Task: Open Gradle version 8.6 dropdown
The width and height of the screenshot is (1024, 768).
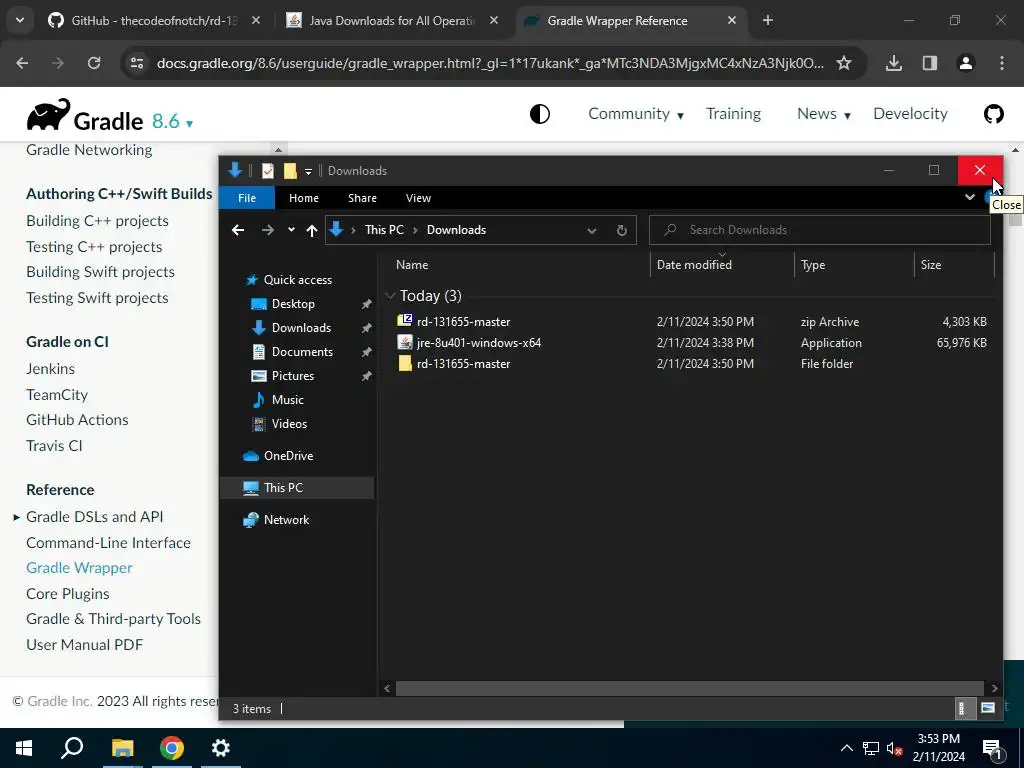Action: [x=172, y=121]
